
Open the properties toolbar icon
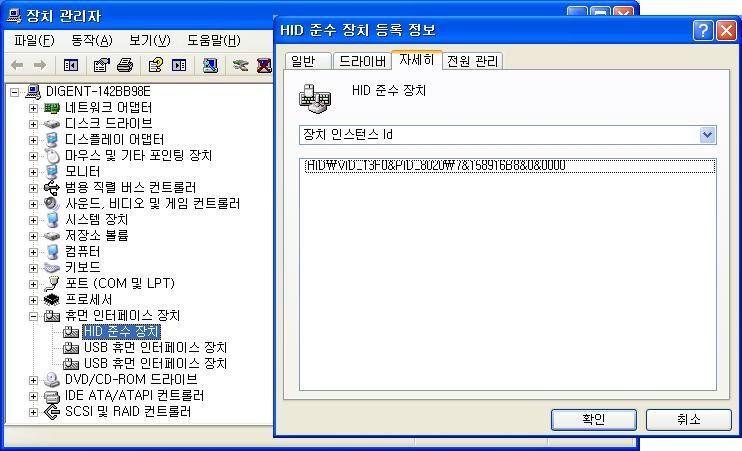tap(101, 65)
